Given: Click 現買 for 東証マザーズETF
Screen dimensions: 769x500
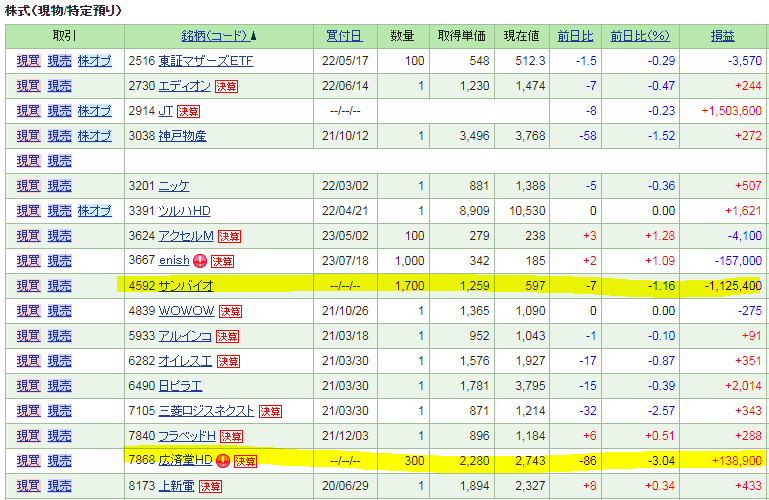Looking at the screenshot, I should [x=28, y=61].
